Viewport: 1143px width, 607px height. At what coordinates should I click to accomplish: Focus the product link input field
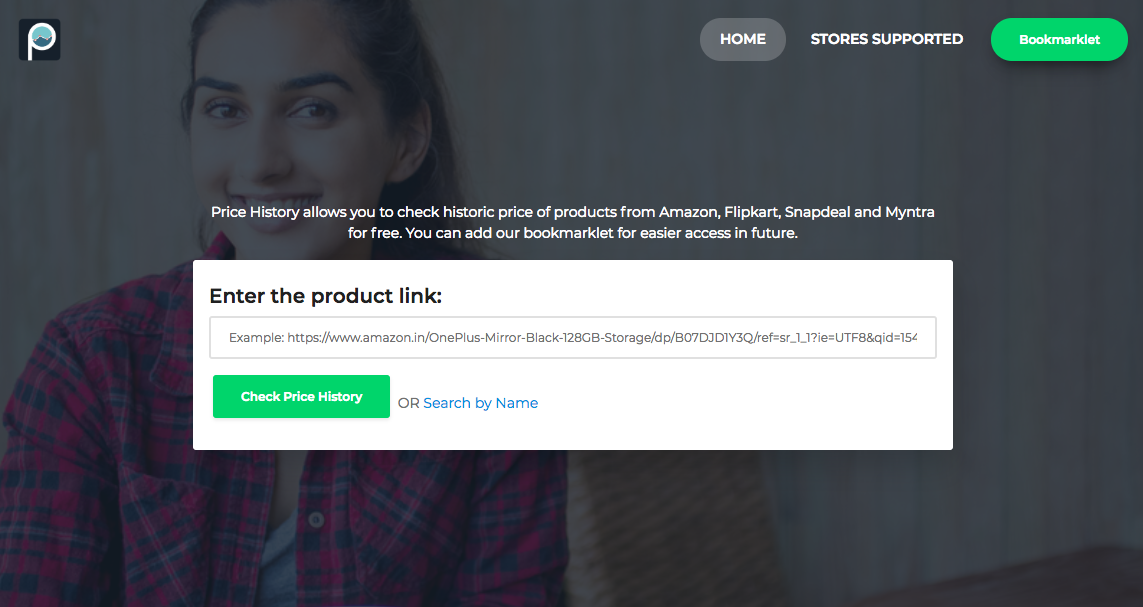click(572, 338)
